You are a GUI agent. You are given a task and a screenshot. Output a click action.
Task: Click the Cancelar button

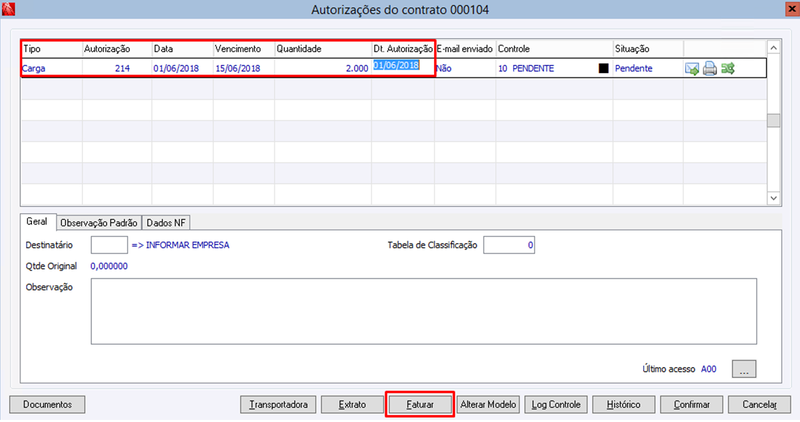click(x=759, y=405)
